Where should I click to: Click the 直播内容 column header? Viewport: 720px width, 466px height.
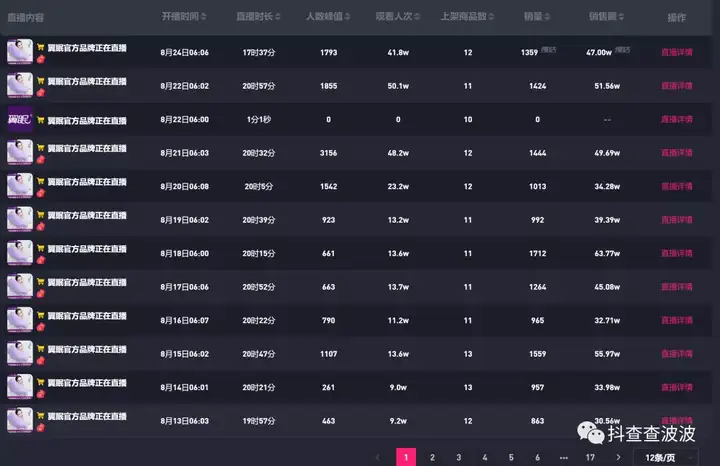[x=26, y=18]
